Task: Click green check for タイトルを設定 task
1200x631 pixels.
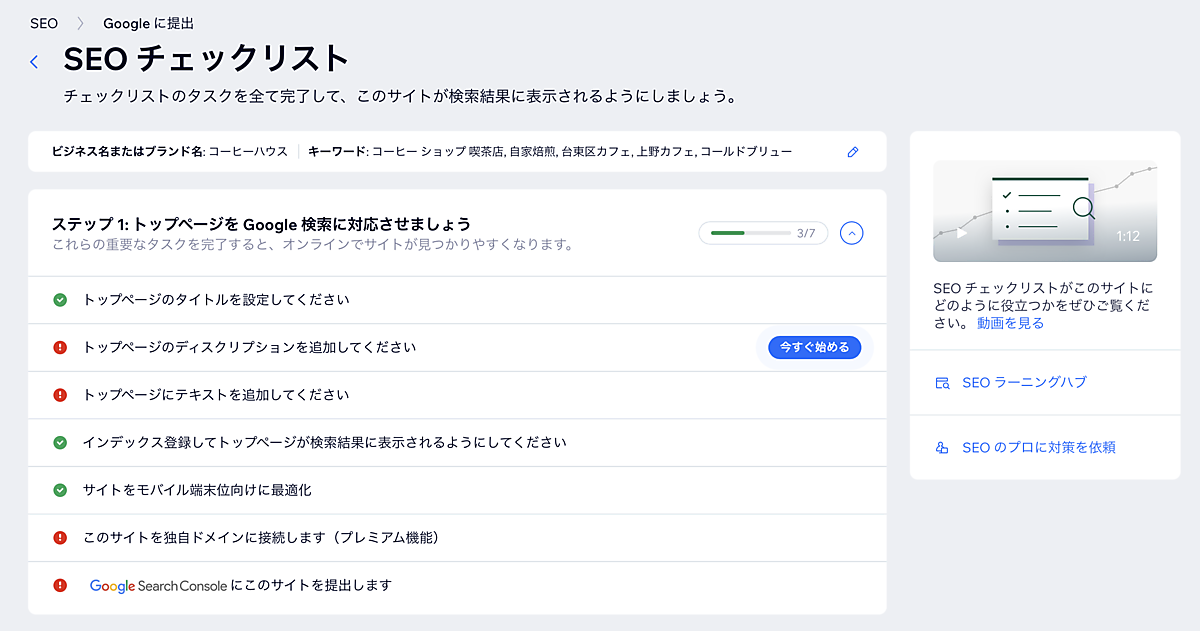Action: pos(60,300)
